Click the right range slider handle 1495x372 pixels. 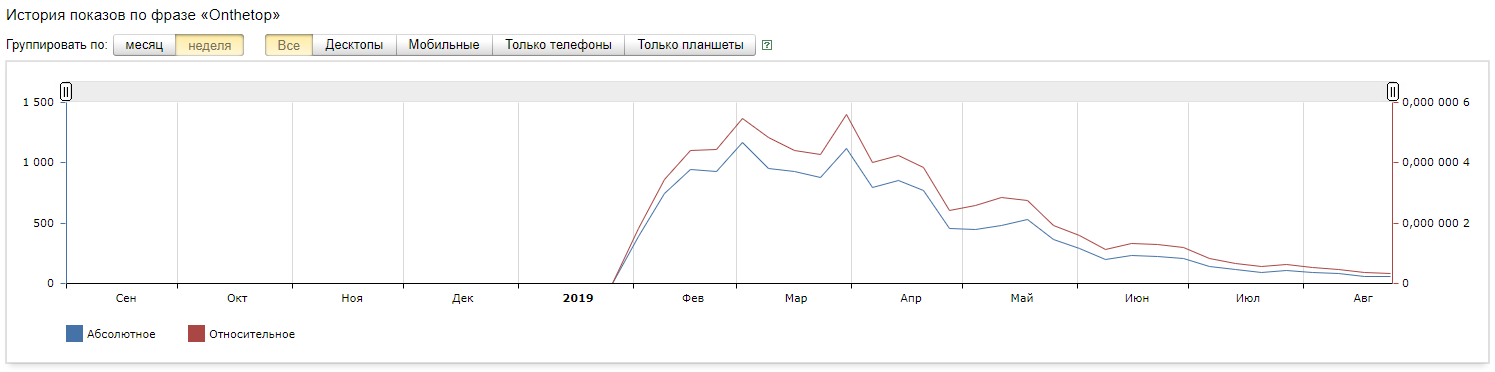point(1392,92)
